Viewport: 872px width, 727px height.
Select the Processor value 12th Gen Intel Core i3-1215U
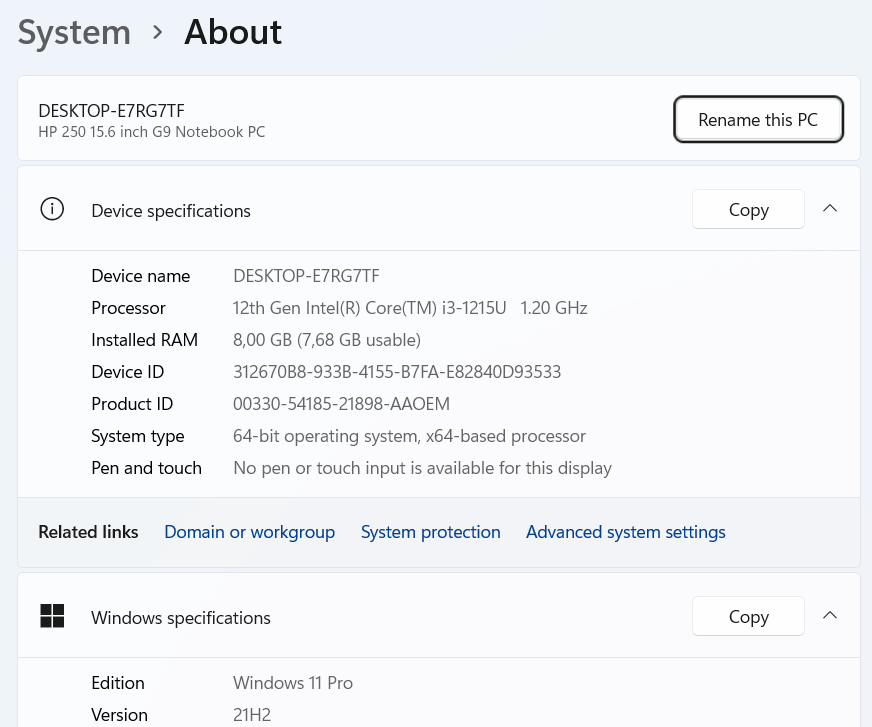point(410,308)
